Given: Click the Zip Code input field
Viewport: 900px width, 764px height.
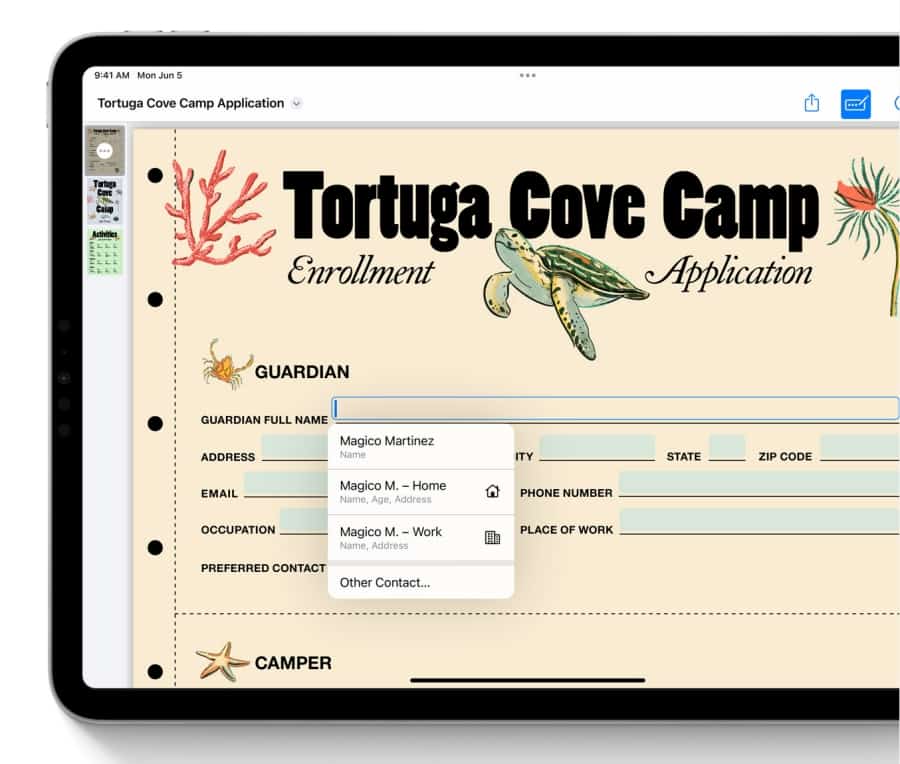Looking at the screenshot, I should click(858, 447).
